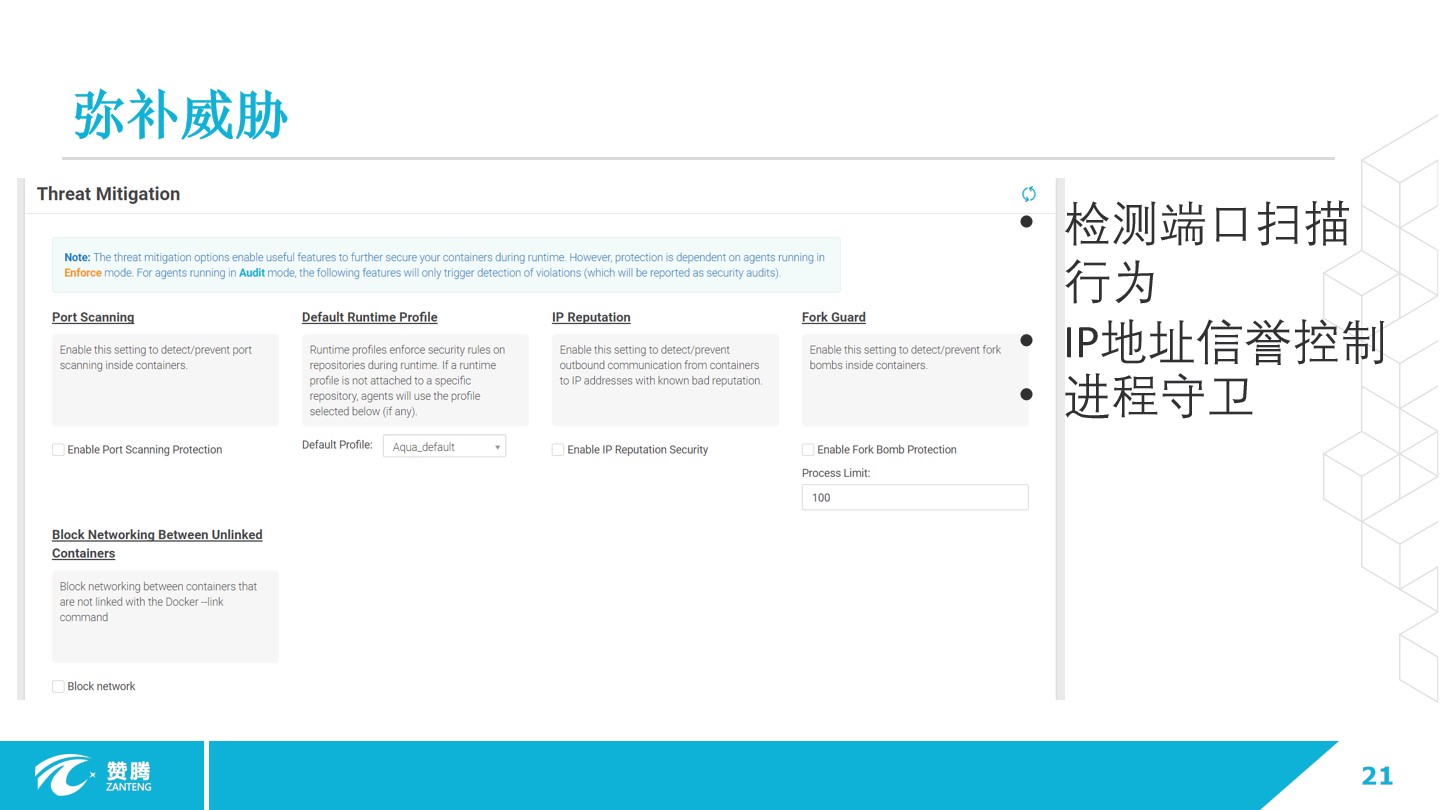The image size is (1440, 810).
Task: Click the Process Limit label
Action: 836,473
